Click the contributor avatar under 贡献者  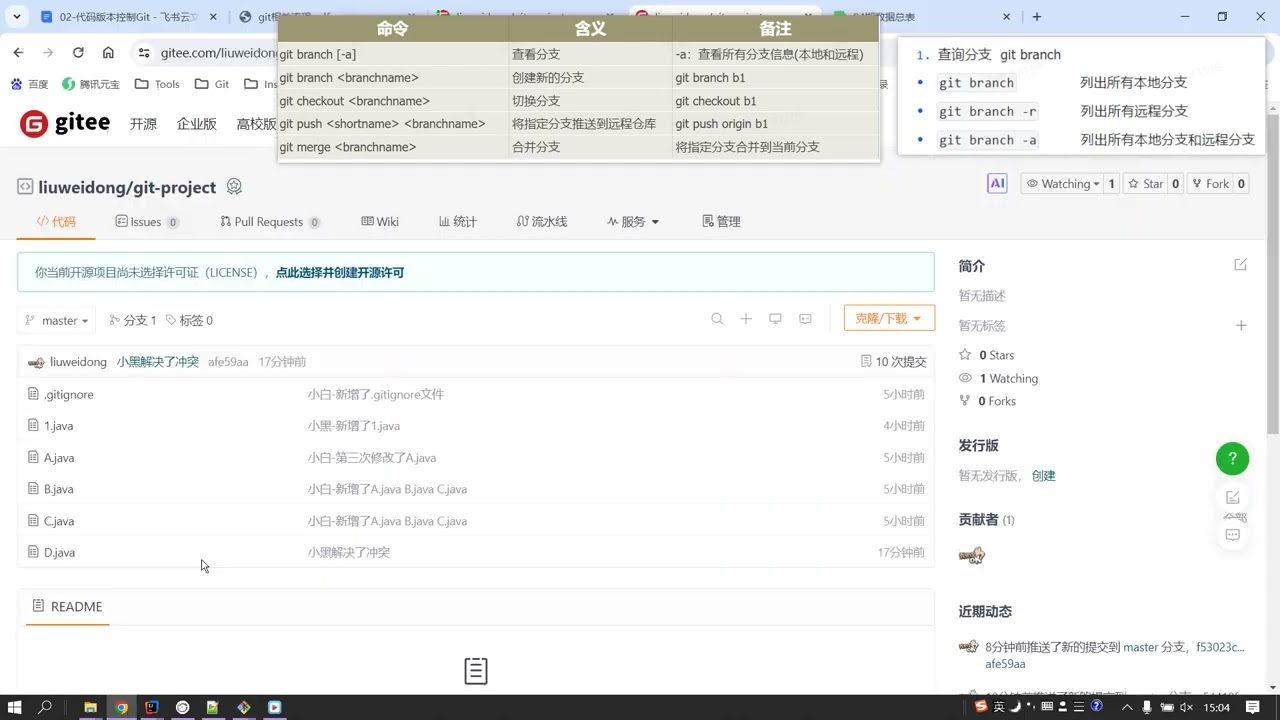pos(972,555)
